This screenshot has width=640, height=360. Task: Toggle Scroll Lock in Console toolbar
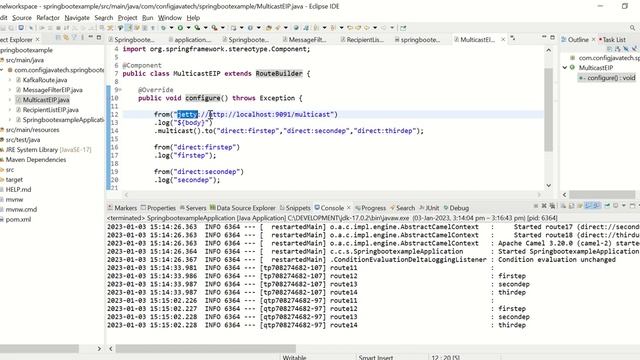click(571, 206)
